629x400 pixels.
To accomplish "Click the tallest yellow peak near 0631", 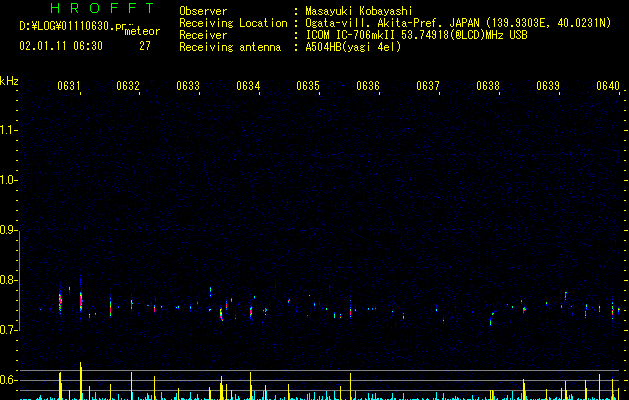I will pos(81,380).
